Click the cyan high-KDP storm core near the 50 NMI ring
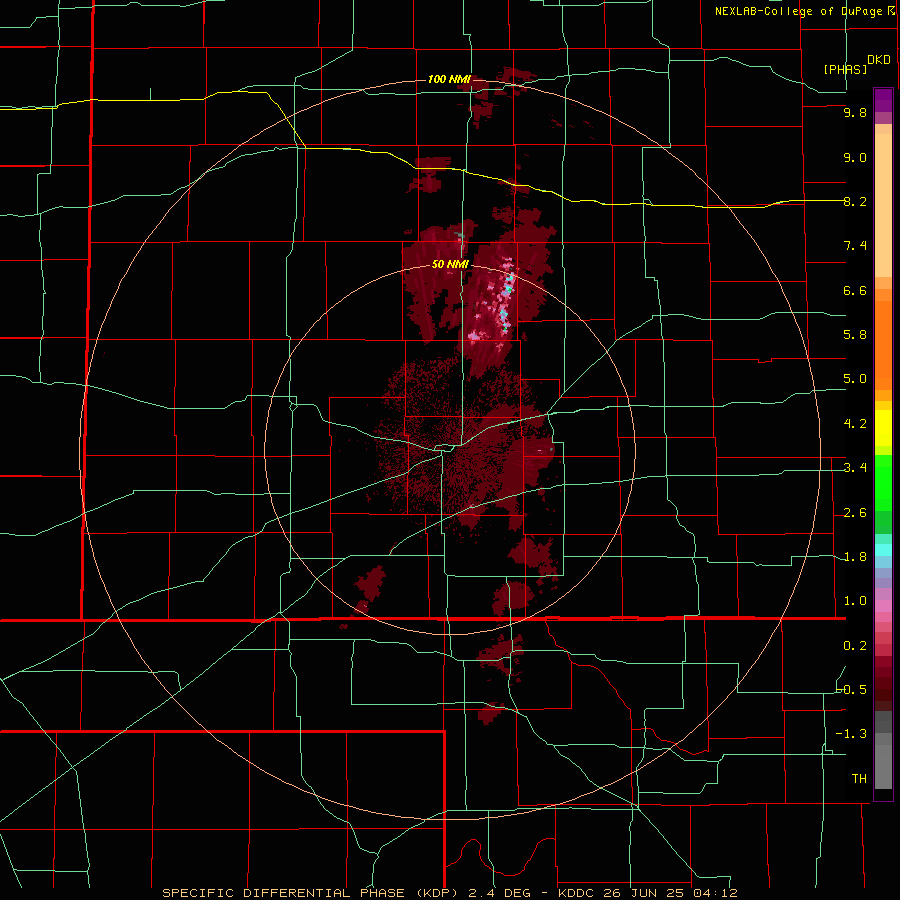900x900 pixels. pyautogui.click(x=508, y=284)
